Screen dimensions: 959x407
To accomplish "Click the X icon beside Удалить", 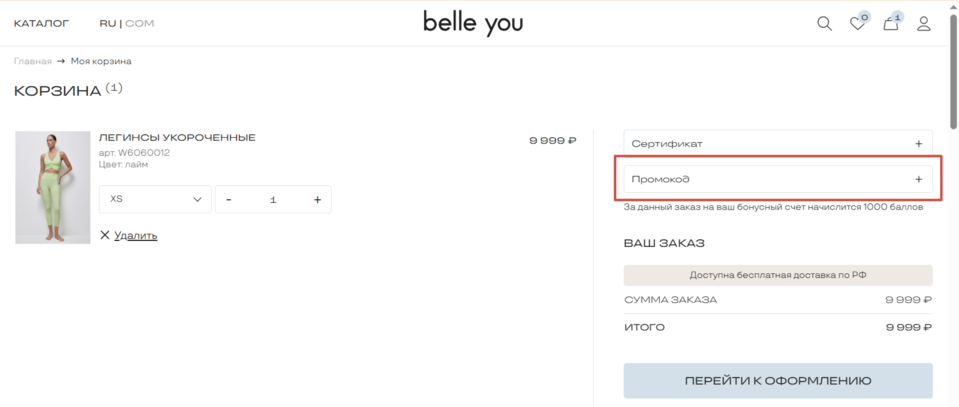I will pyautogui.click(x=105, y=235).
